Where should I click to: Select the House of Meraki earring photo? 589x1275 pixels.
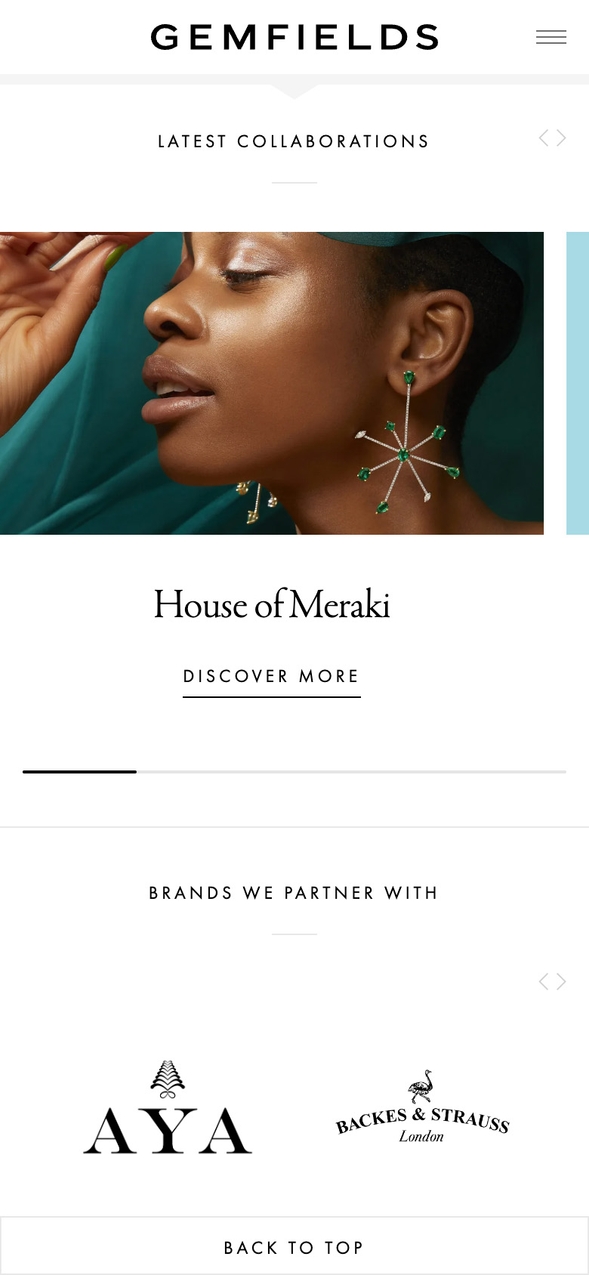(272, 383)
